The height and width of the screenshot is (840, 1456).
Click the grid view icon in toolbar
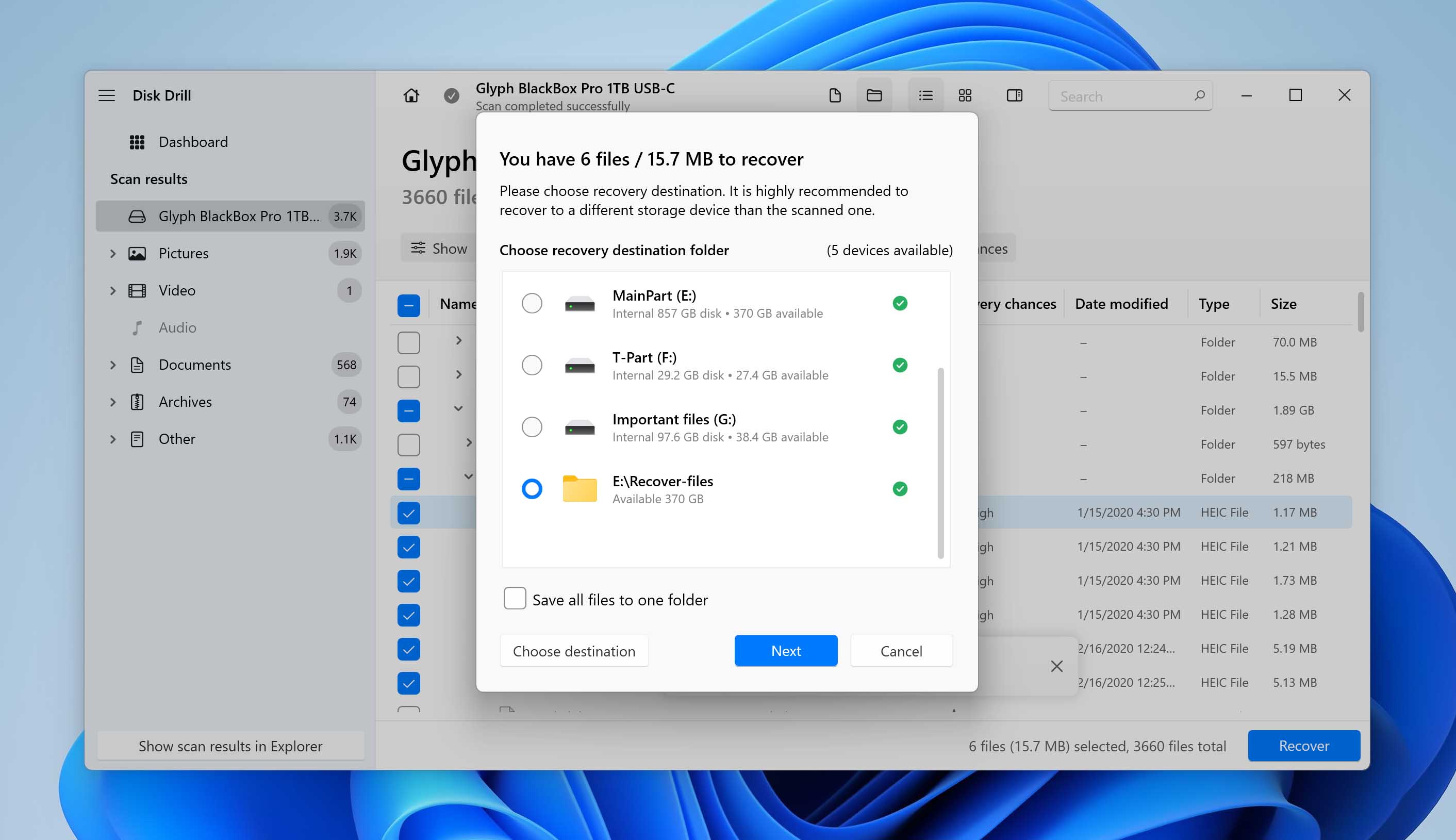tap(966, 95)
